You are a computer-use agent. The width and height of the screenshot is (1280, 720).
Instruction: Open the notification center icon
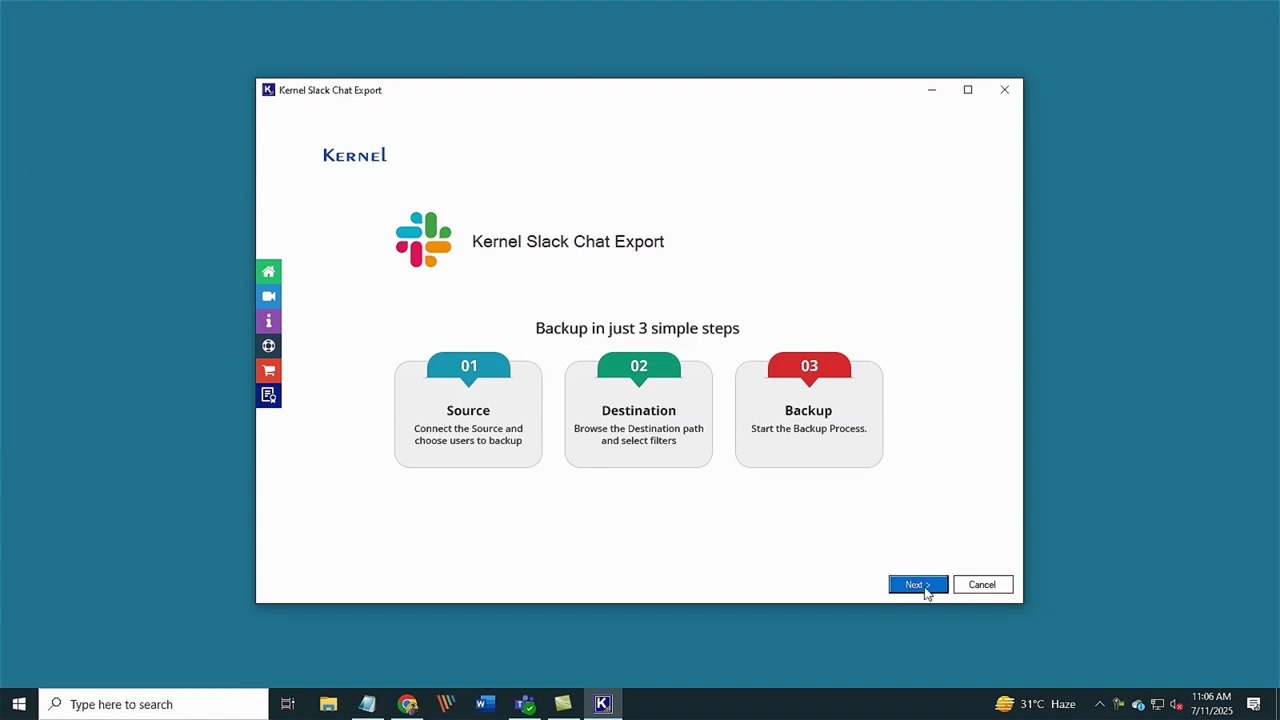pyautogui.click(x=1254, y=704)
